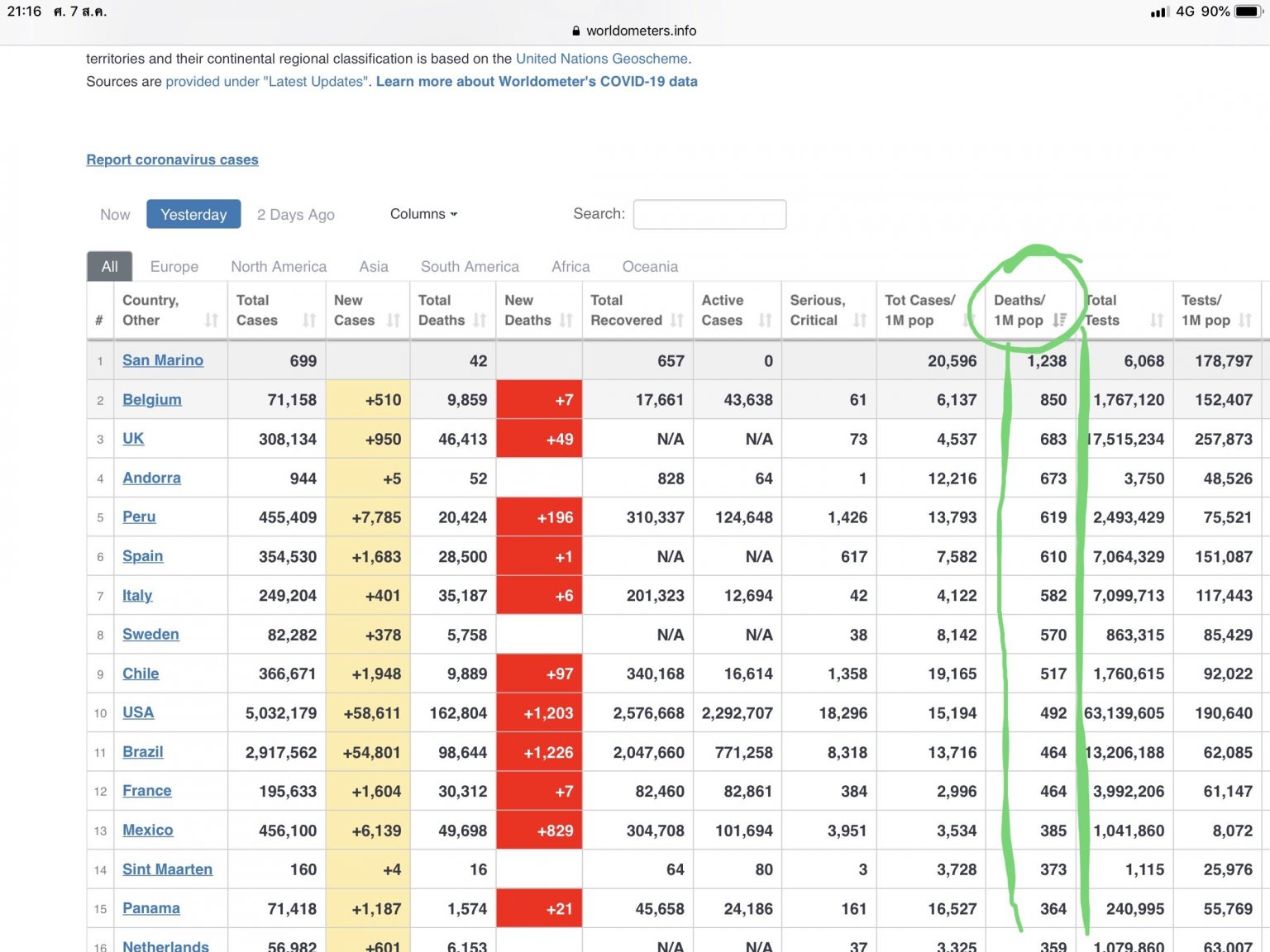The image size is (1270, 952).
Task: Sort table by Tests/1M pop arrows
Action: click(1245, 321)
